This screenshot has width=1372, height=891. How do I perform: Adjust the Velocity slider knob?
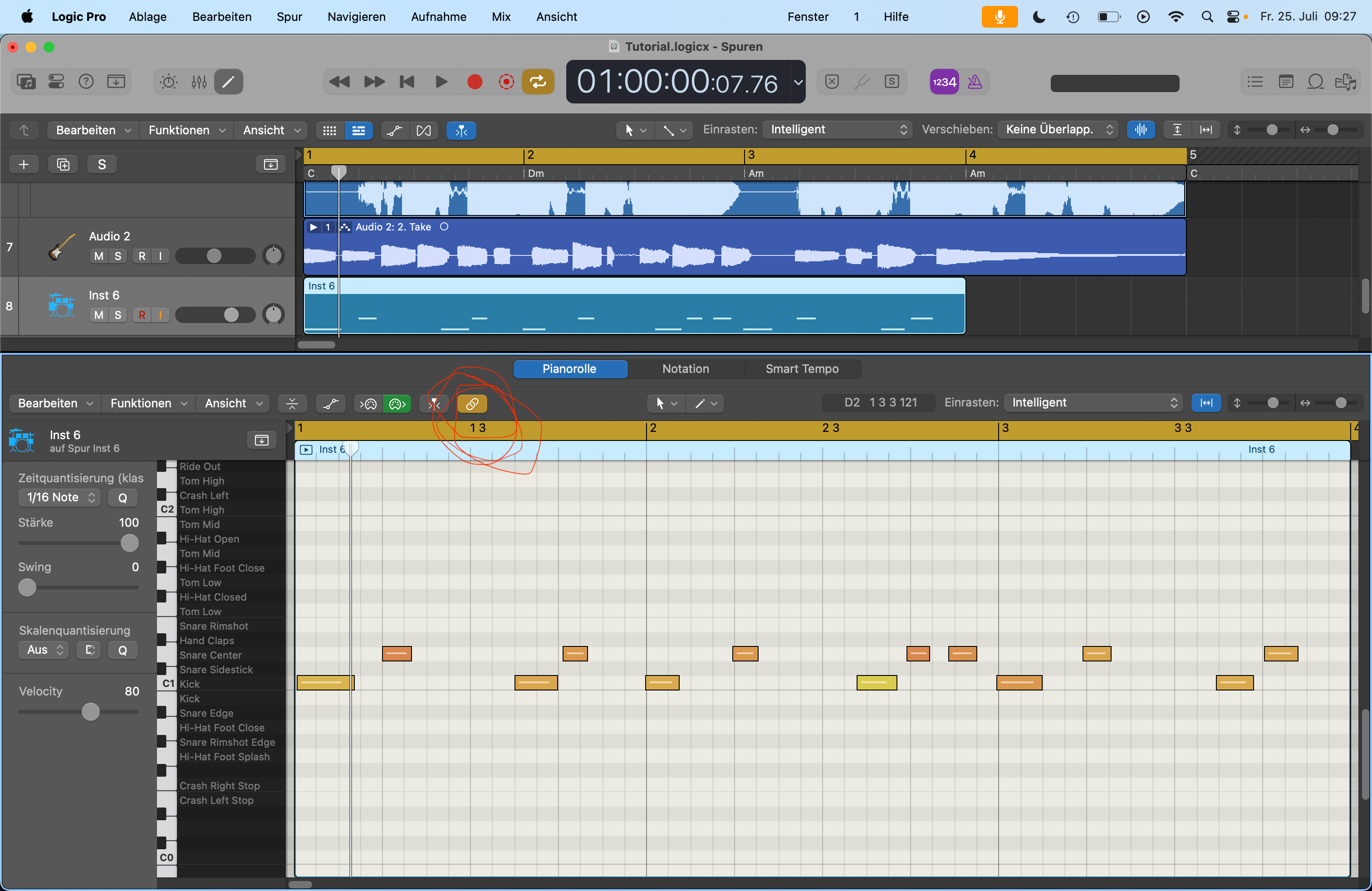pos(90,712)
